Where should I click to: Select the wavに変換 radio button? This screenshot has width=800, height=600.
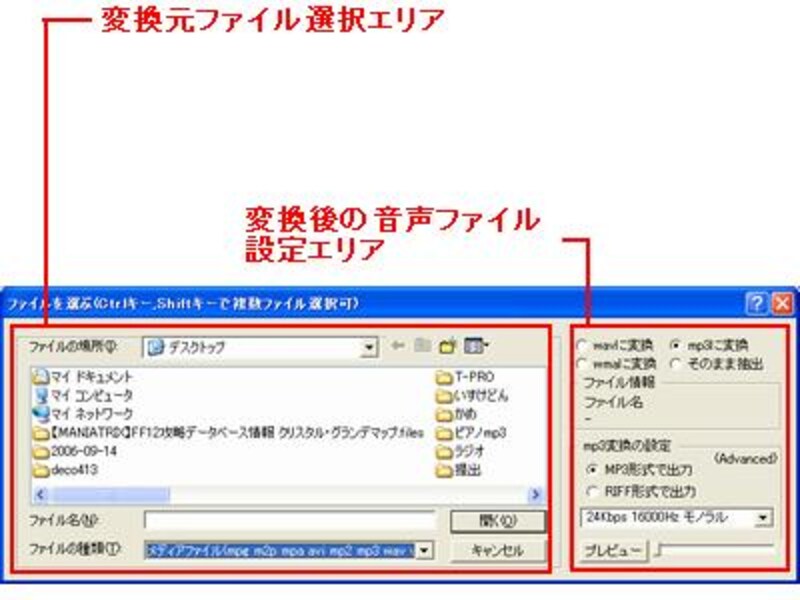[583, 344]
